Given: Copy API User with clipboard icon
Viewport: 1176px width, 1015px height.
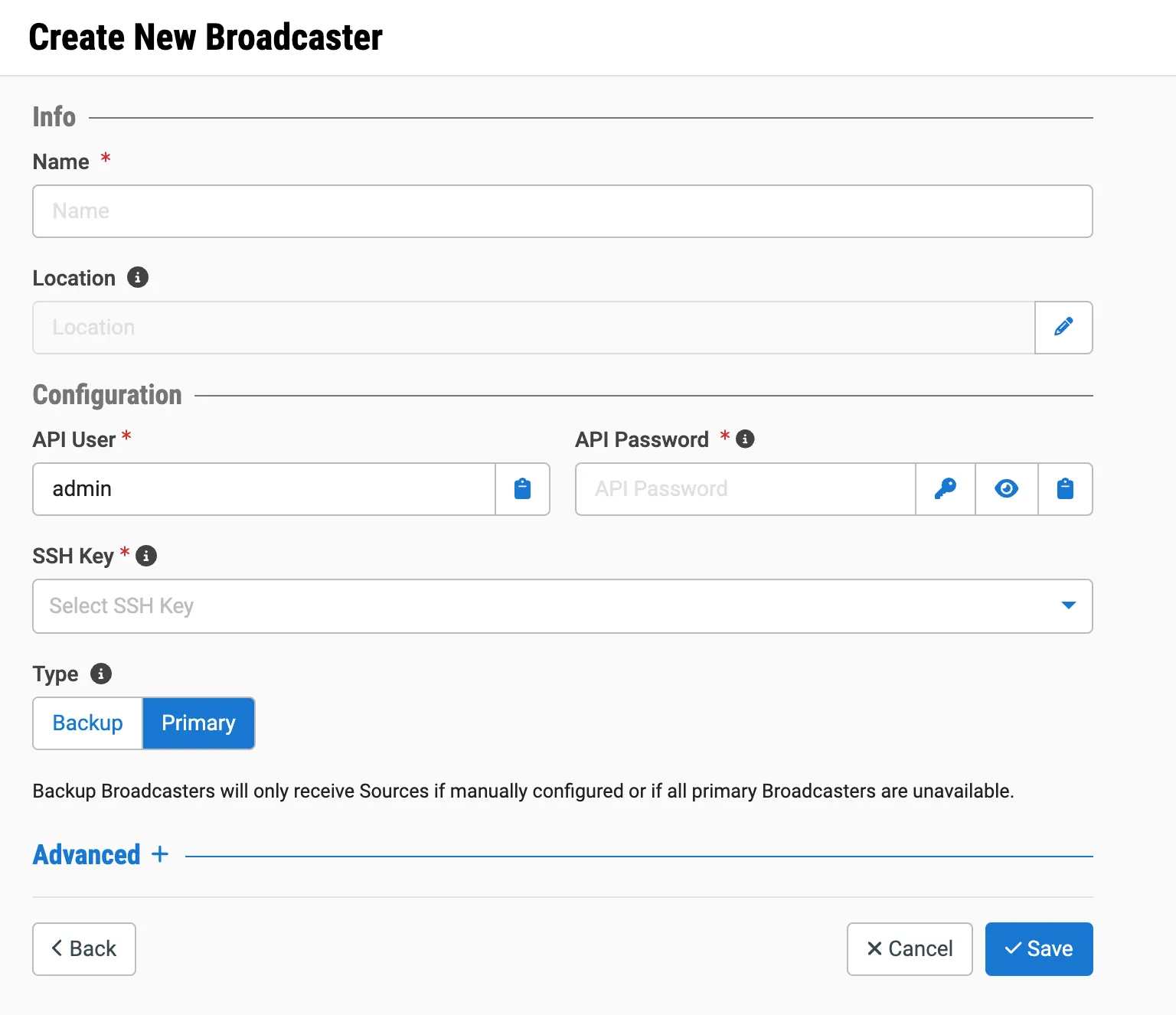Looking at the screenshot, I should coord(523,489).
